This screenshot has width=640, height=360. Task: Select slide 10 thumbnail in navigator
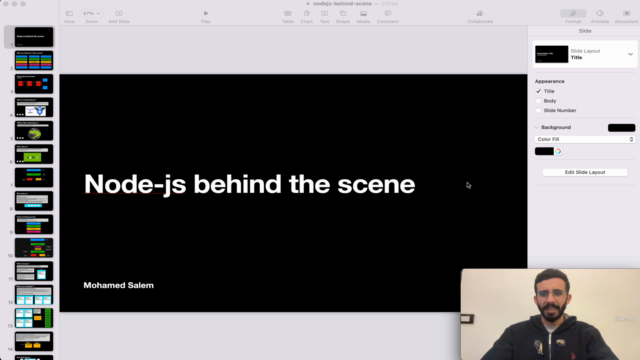click(34, 248)
